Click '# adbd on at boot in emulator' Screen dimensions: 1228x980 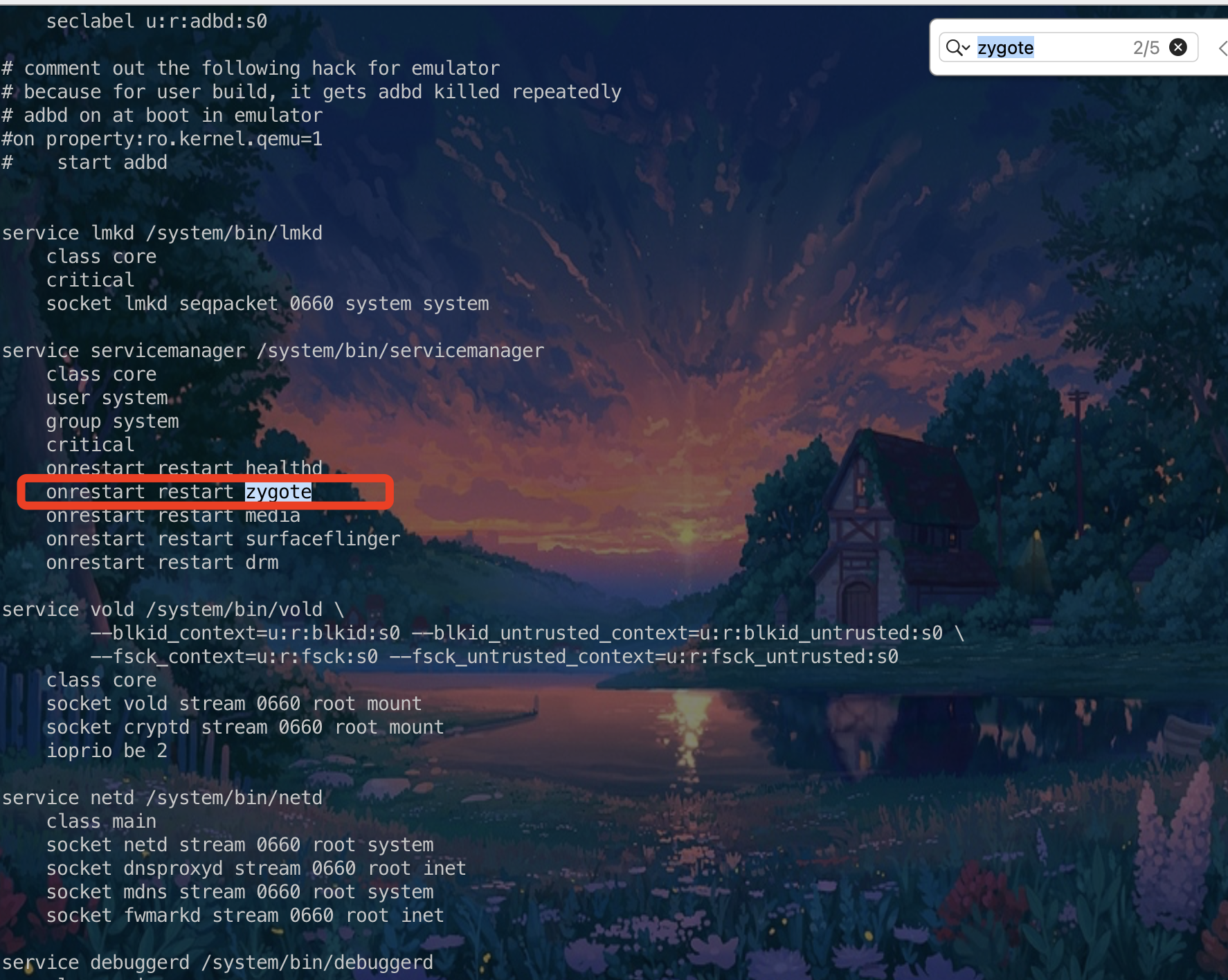tap(162, 116)
